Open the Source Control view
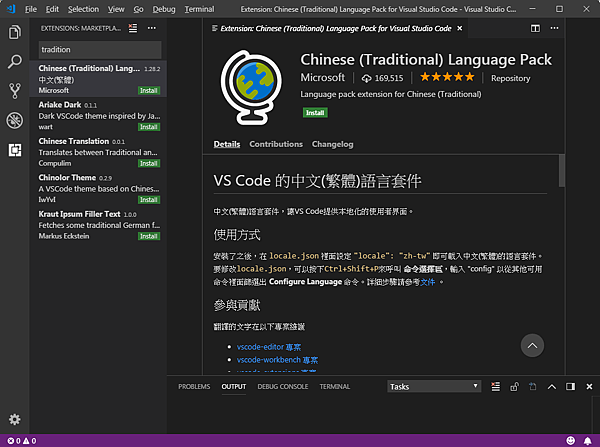This screenshot has width=600, height=447. point(15,91)
